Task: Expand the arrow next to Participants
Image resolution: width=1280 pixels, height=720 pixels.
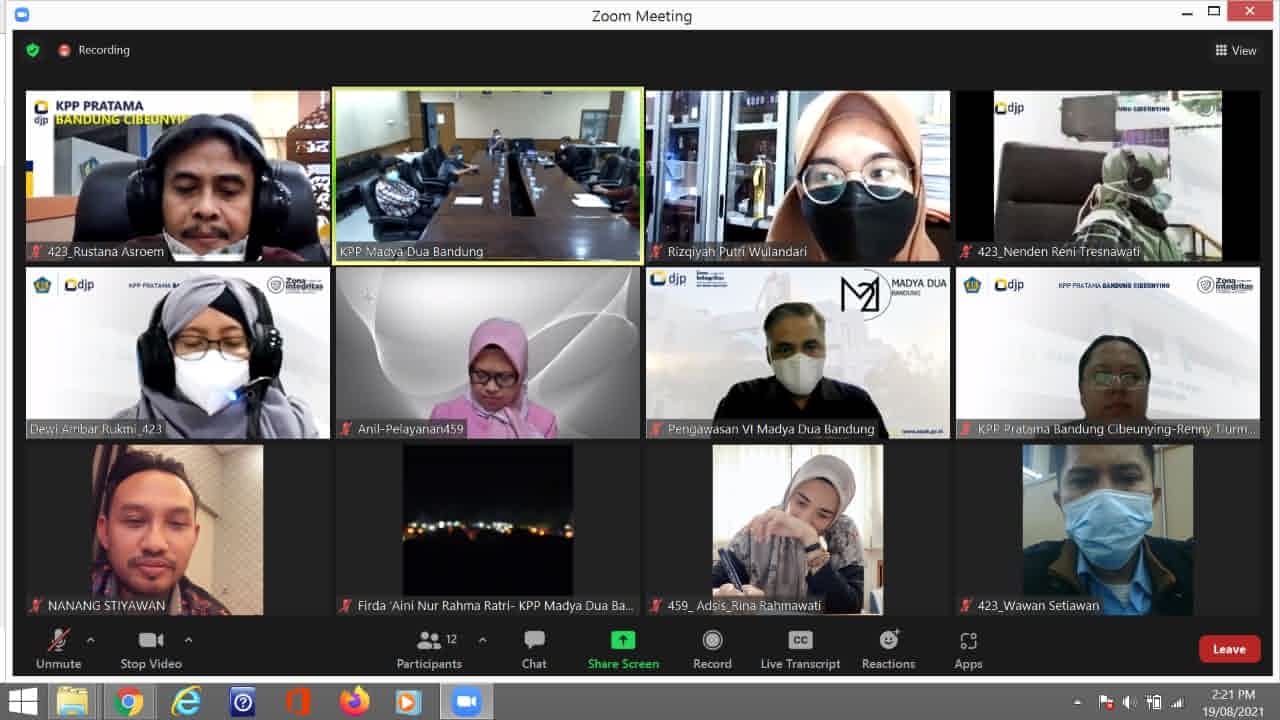Action: coord(482,640)
